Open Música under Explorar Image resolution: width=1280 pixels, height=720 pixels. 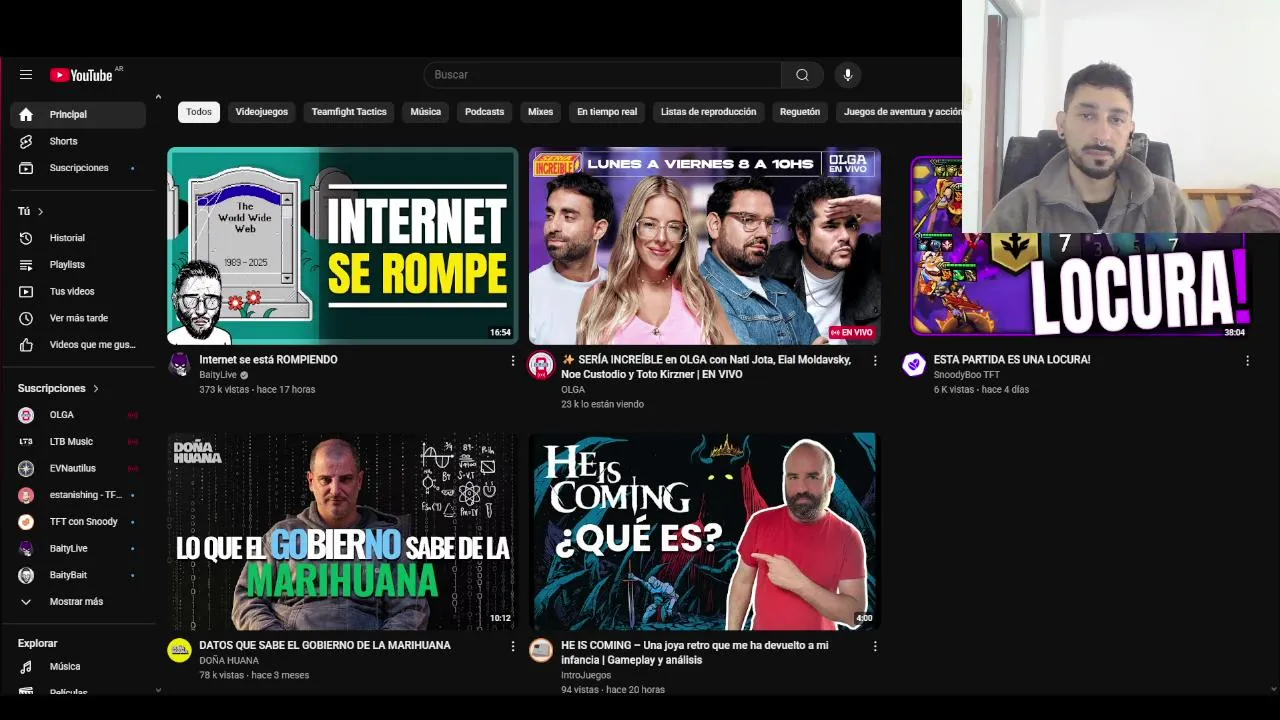click(x=78, y=667)
